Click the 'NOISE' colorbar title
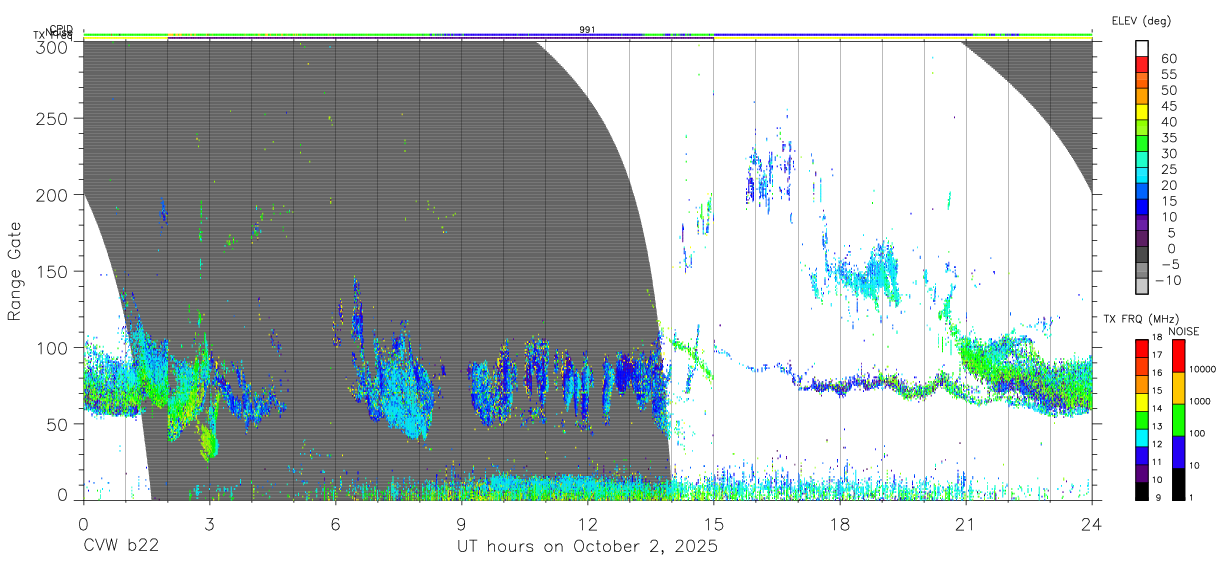 coord(1184,331)
